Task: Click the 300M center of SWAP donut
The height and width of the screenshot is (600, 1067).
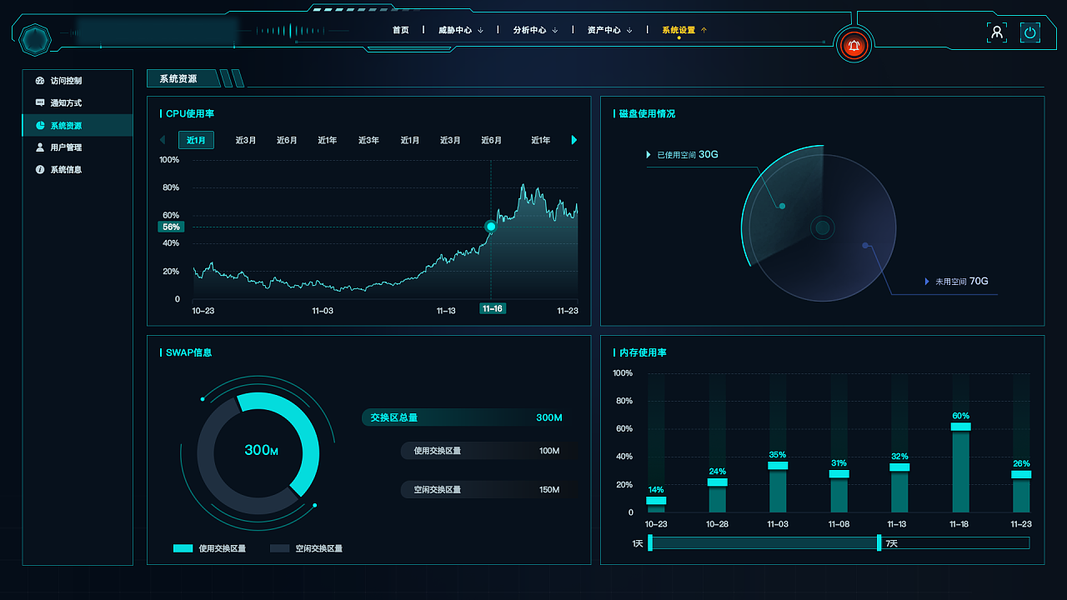Action: tap(261, 450)
